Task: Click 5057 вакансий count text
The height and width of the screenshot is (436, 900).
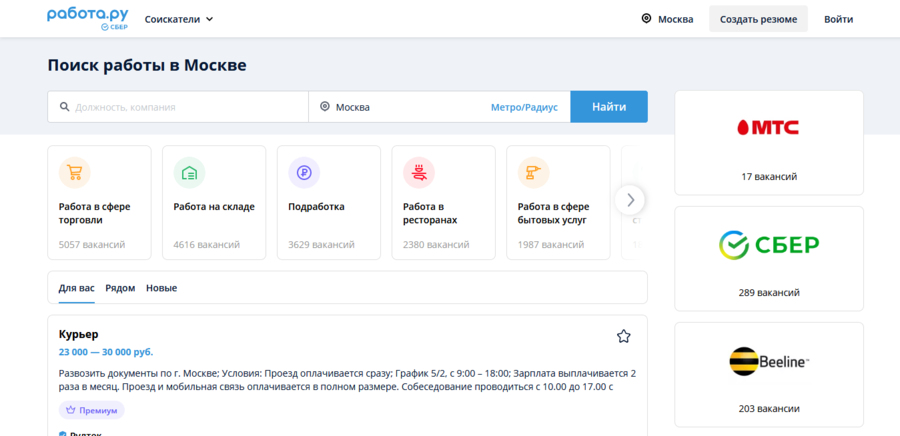Action: 92,245
